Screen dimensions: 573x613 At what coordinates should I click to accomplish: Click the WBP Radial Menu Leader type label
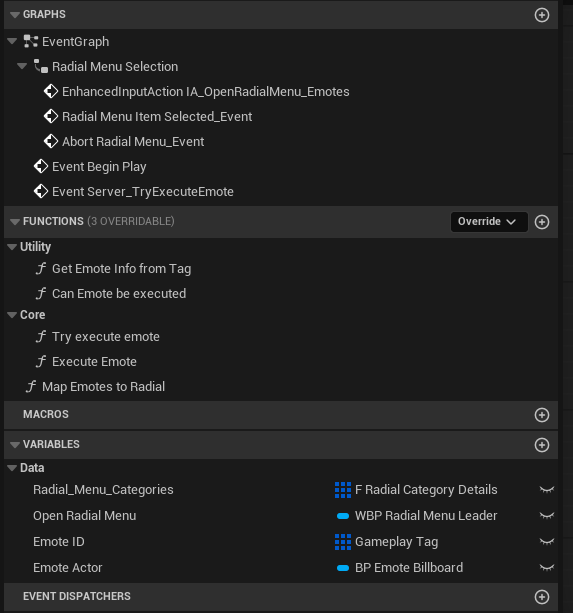point(426,516)
